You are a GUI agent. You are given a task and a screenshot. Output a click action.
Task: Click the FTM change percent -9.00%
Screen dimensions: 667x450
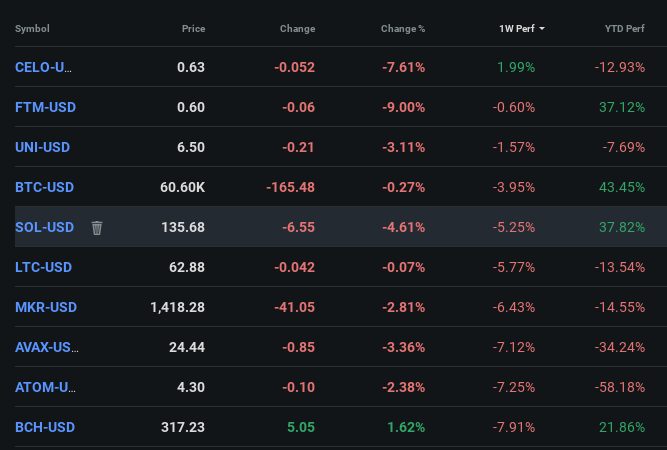click(x=404, y=107)
